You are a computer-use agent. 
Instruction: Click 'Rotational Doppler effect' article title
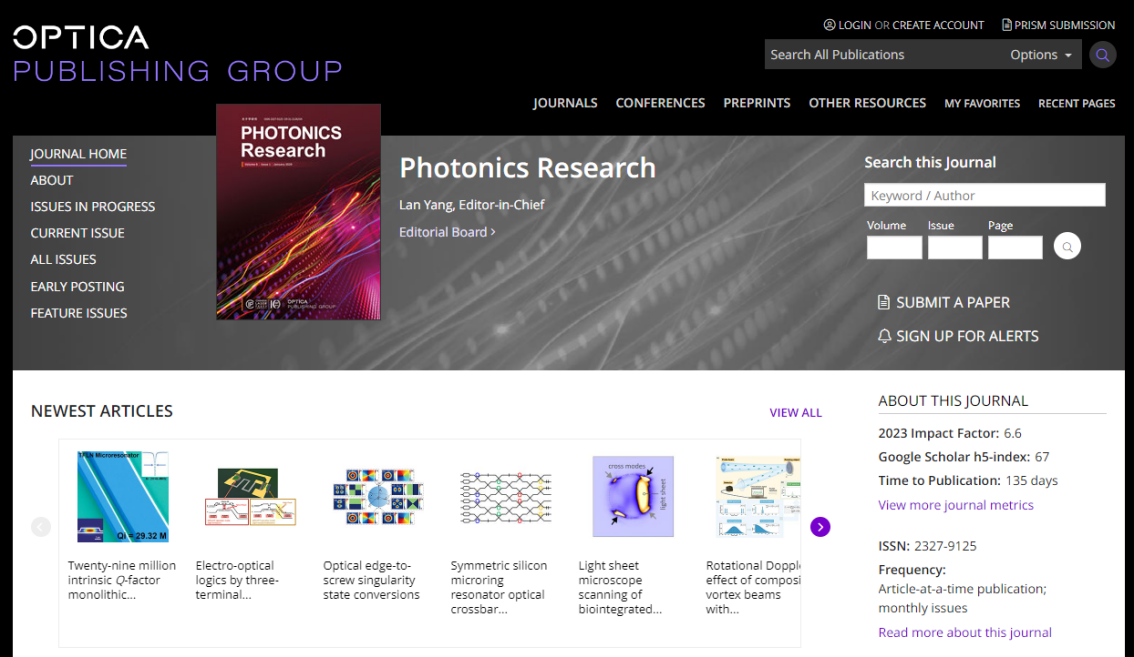coord(753,588)
